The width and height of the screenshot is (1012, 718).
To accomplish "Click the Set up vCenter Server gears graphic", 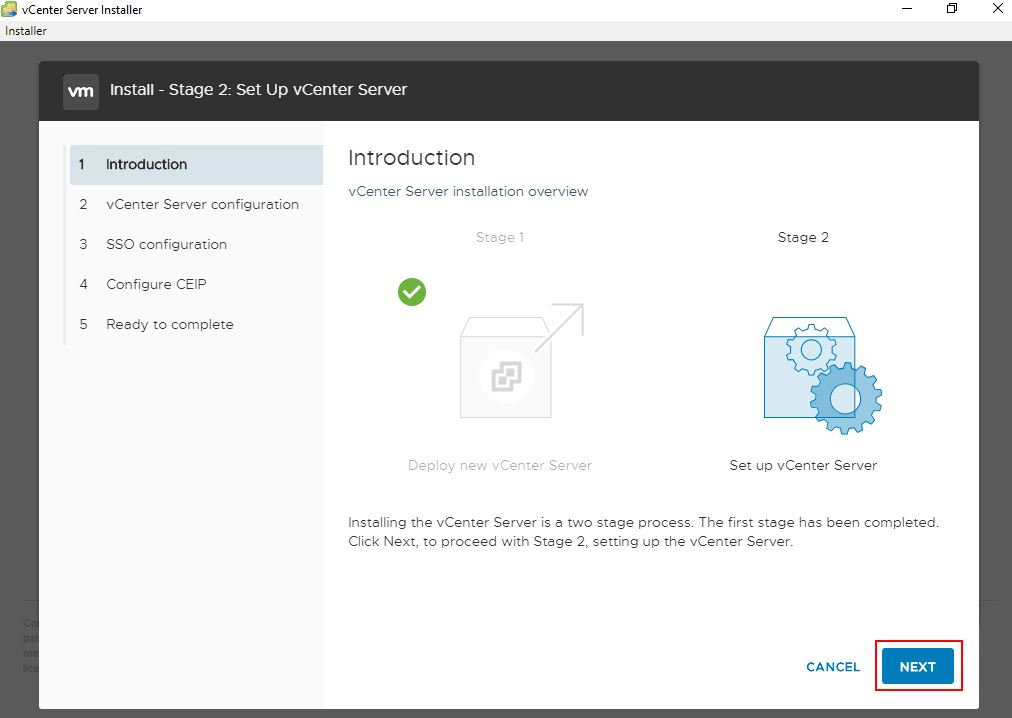I will (823, 374).
